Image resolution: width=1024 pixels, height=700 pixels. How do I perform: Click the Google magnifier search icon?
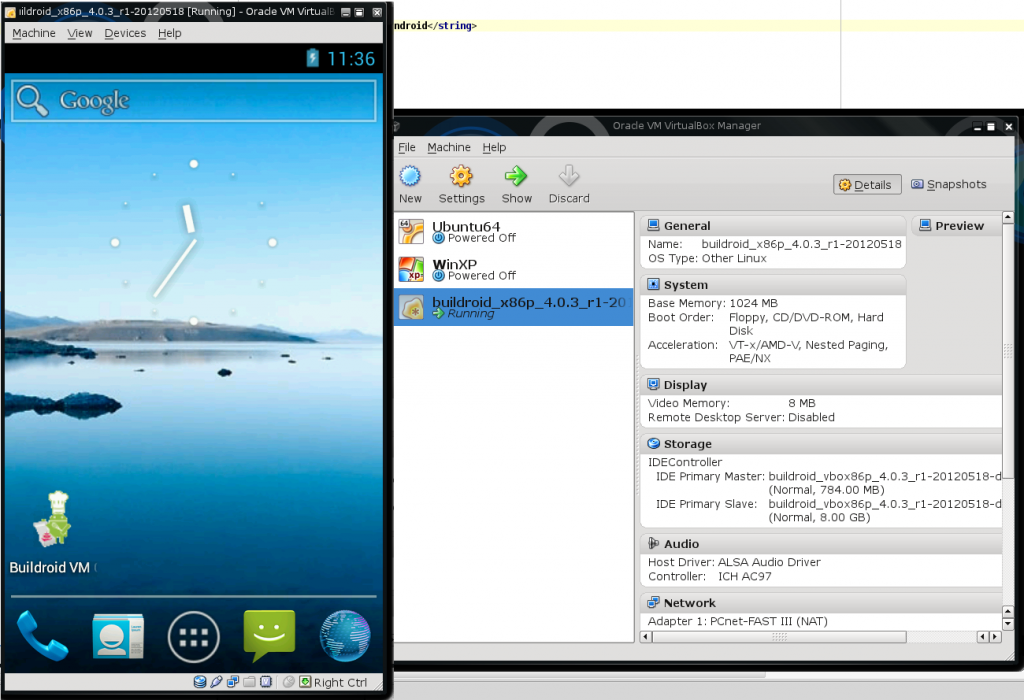pos(32,101)
